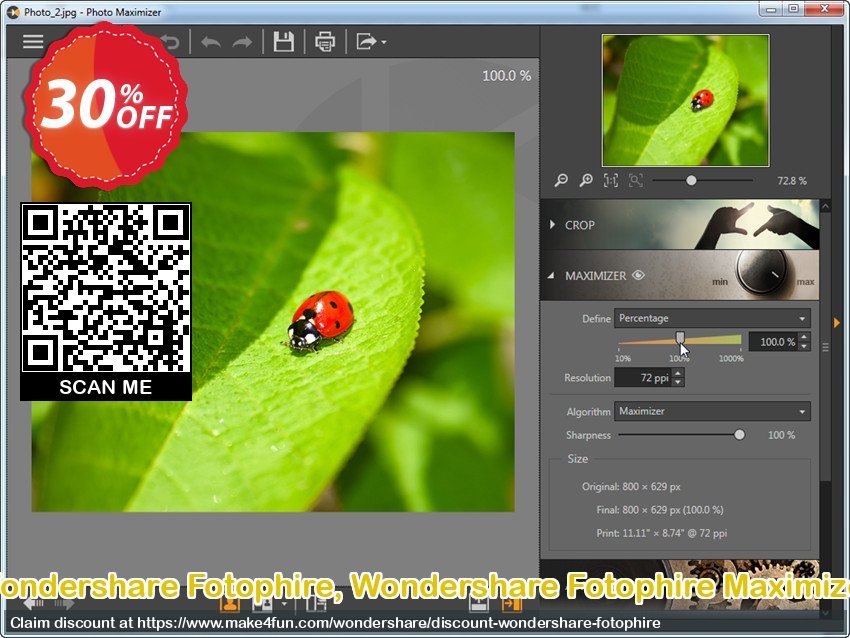850x638 pixels.
Task: Click the Sharpness 100 % value
Action: (781, 435)
